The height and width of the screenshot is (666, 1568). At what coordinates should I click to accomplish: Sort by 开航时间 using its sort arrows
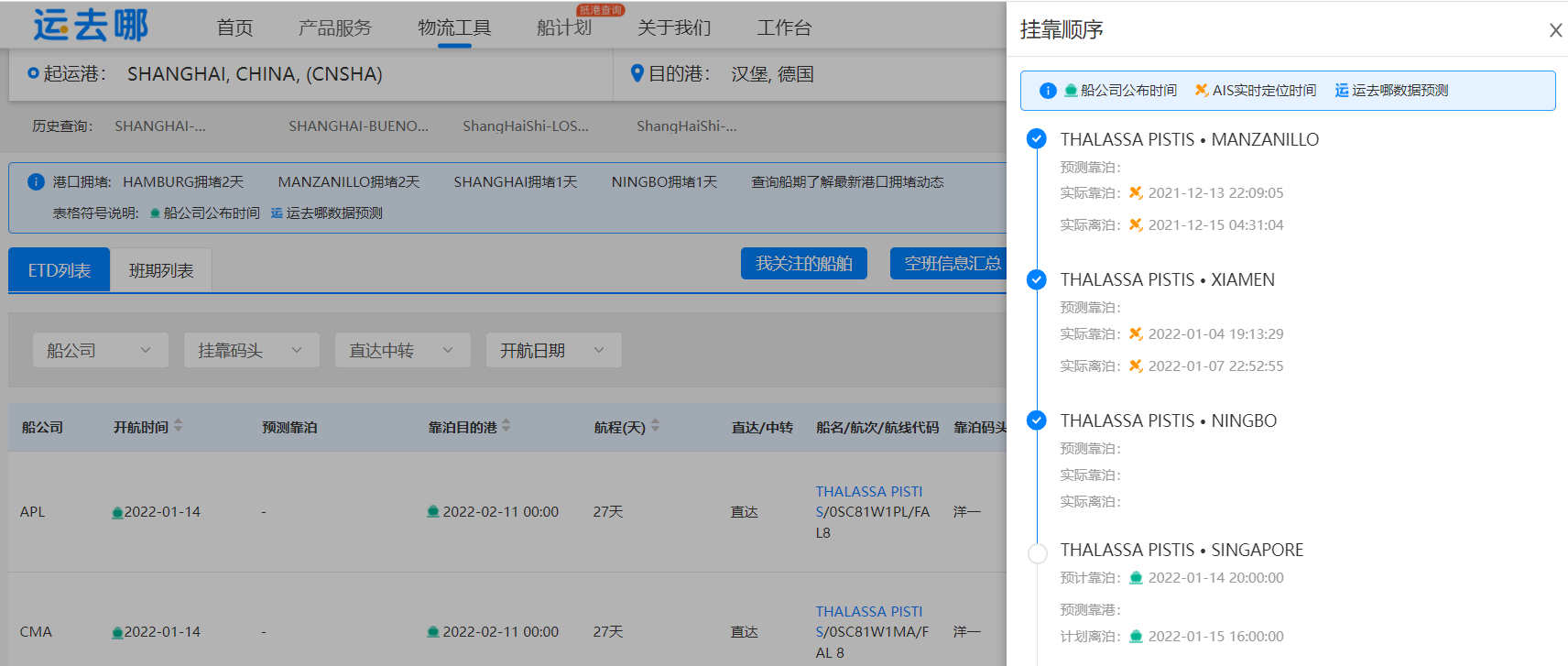click(179, 426)
